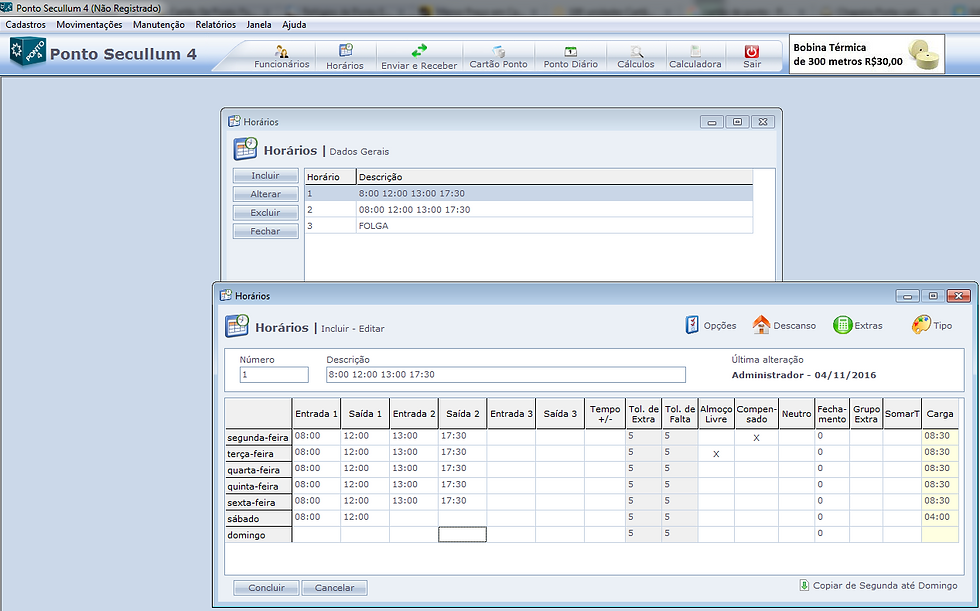
Task: Click the Horários editor header calendar icon
Action: [x=237, y=326]
